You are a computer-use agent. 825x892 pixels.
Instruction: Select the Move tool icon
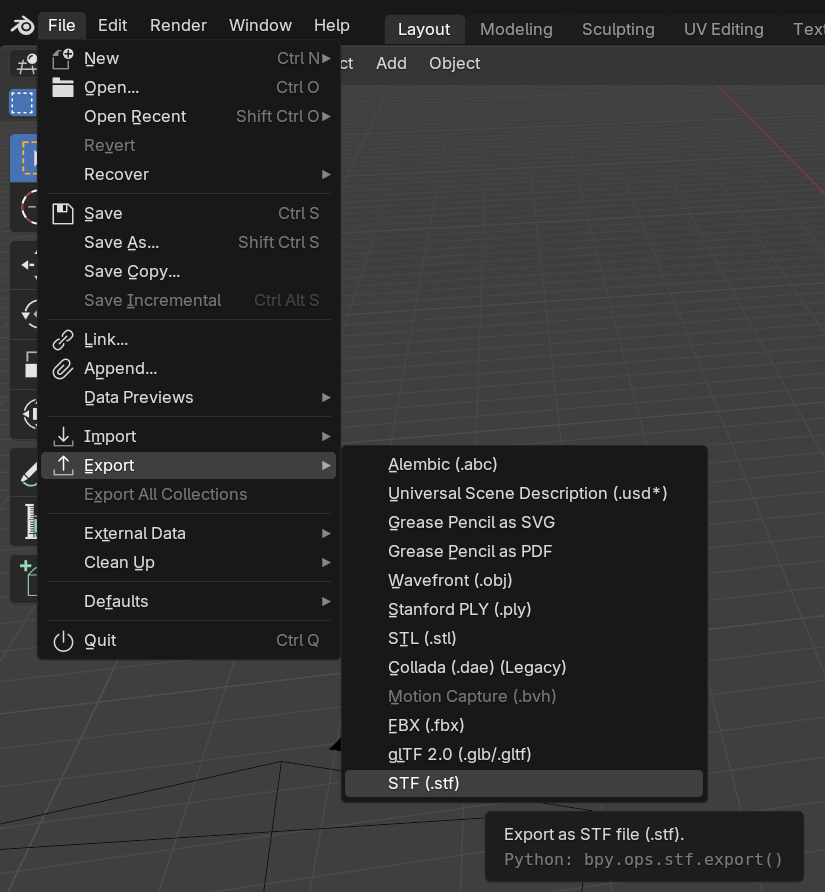coord(24,265)
